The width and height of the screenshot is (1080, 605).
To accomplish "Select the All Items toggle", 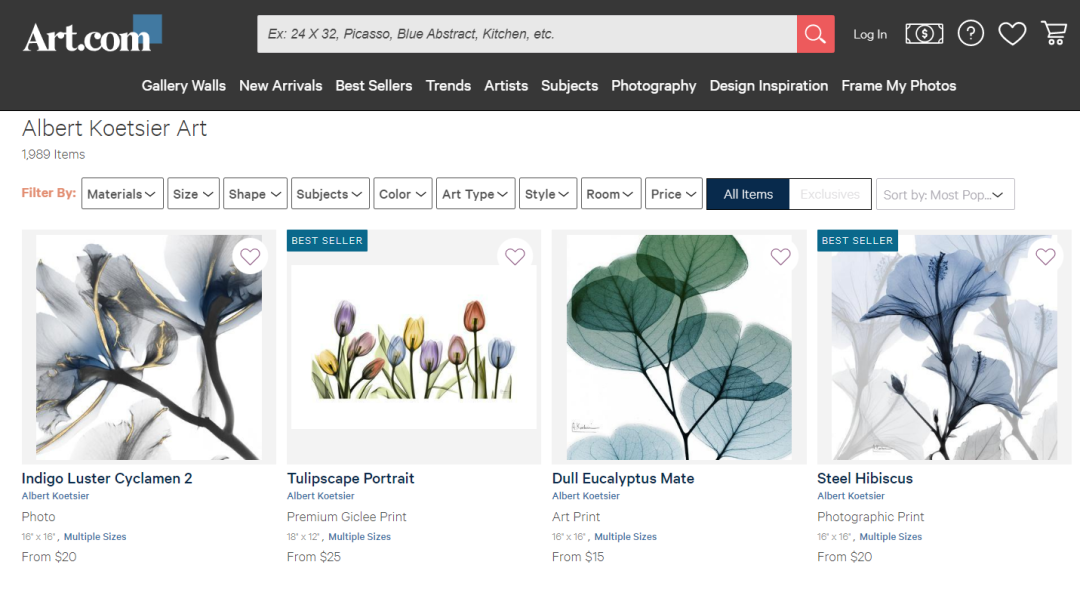I will [x=748, y=194].
